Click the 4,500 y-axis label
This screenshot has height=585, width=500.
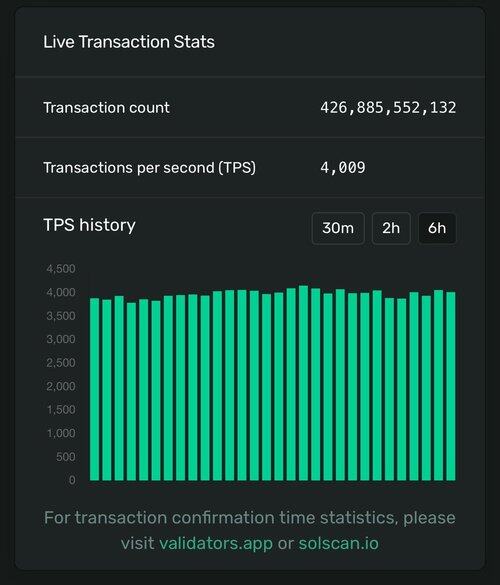[61, 269]
